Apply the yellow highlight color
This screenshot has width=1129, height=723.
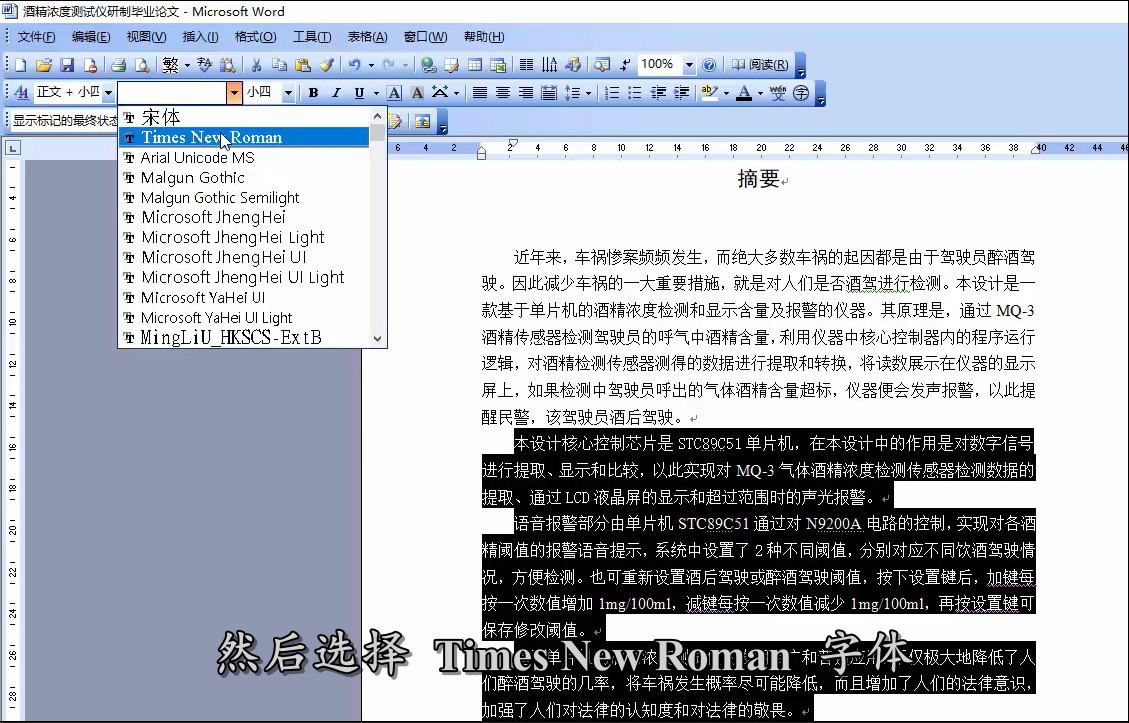point(710,93)
